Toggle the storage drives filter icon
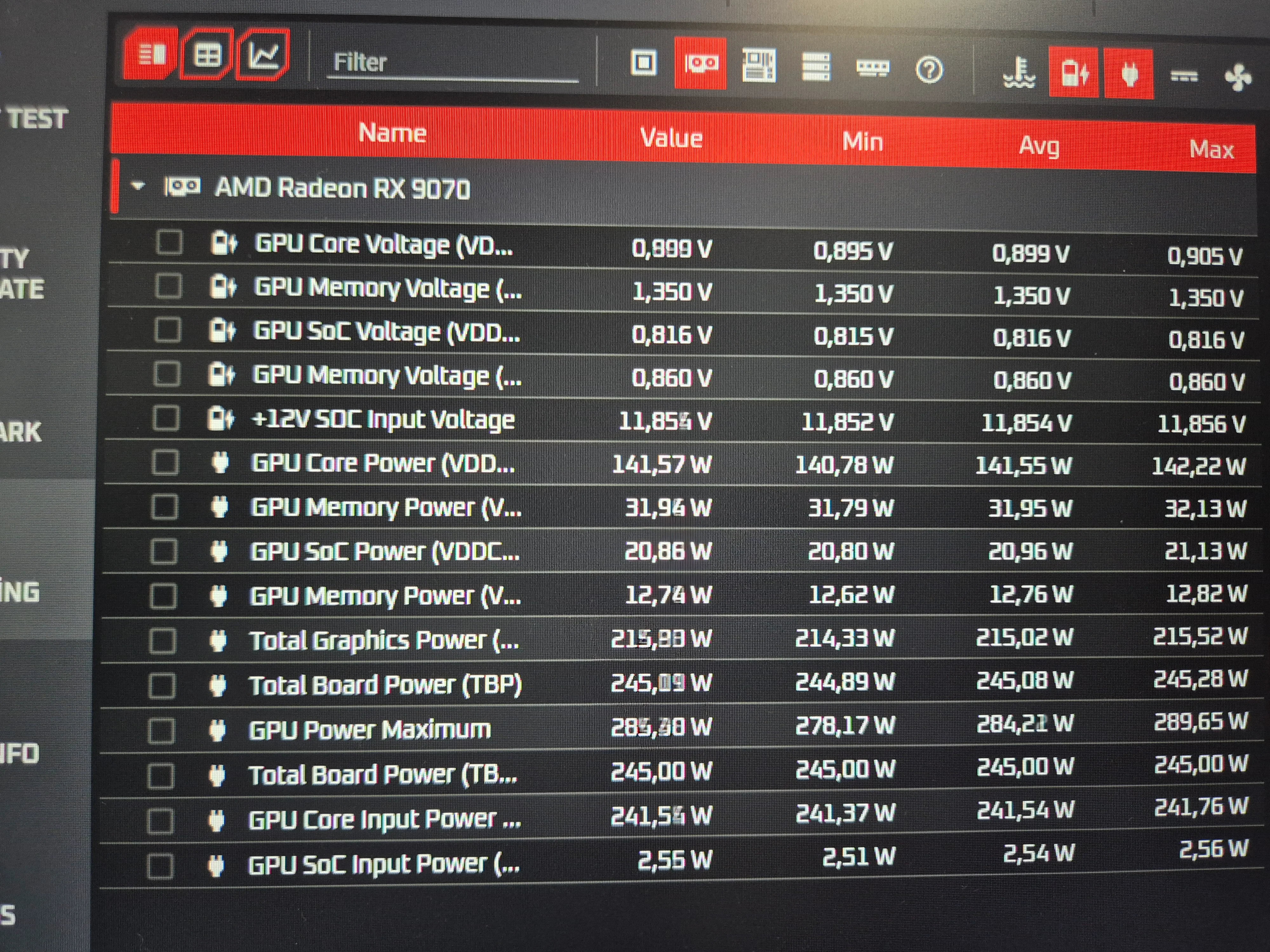Viewport: 1270px width, 952px height. pos(815,67)
